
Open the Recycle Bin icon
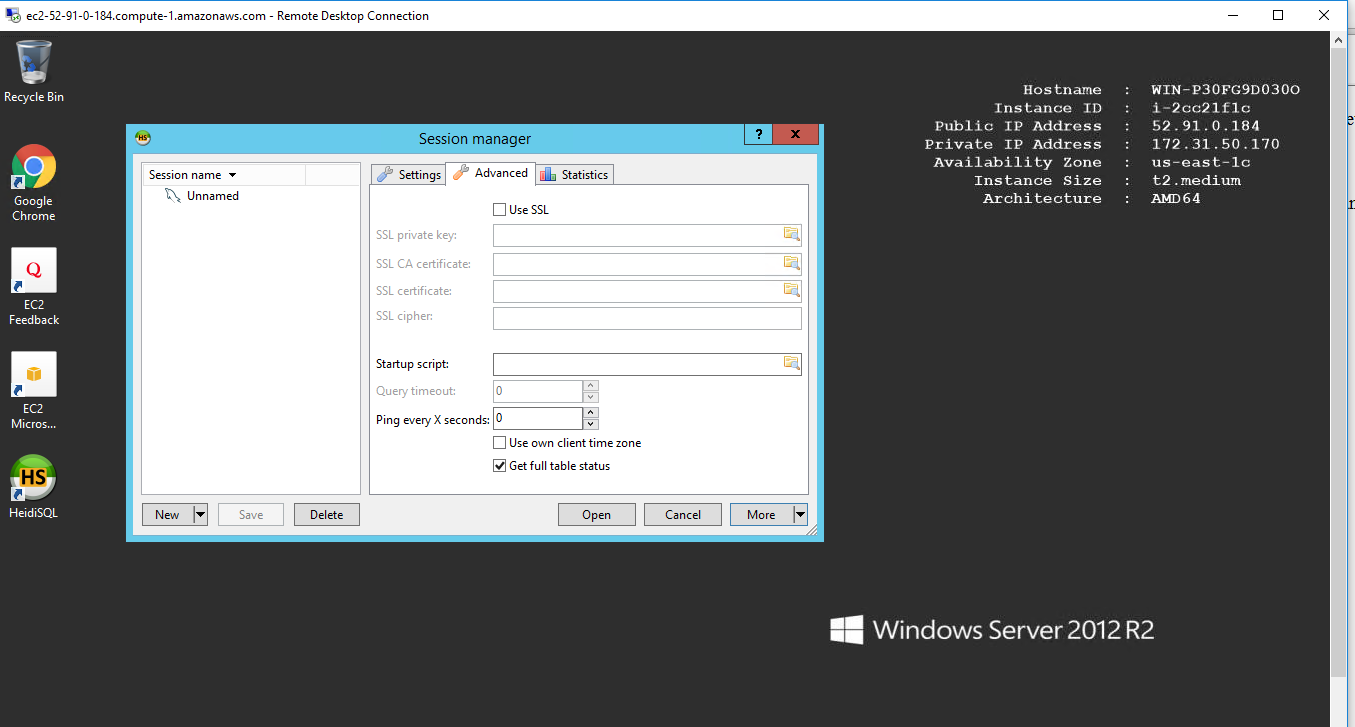(x=33, y=65)
